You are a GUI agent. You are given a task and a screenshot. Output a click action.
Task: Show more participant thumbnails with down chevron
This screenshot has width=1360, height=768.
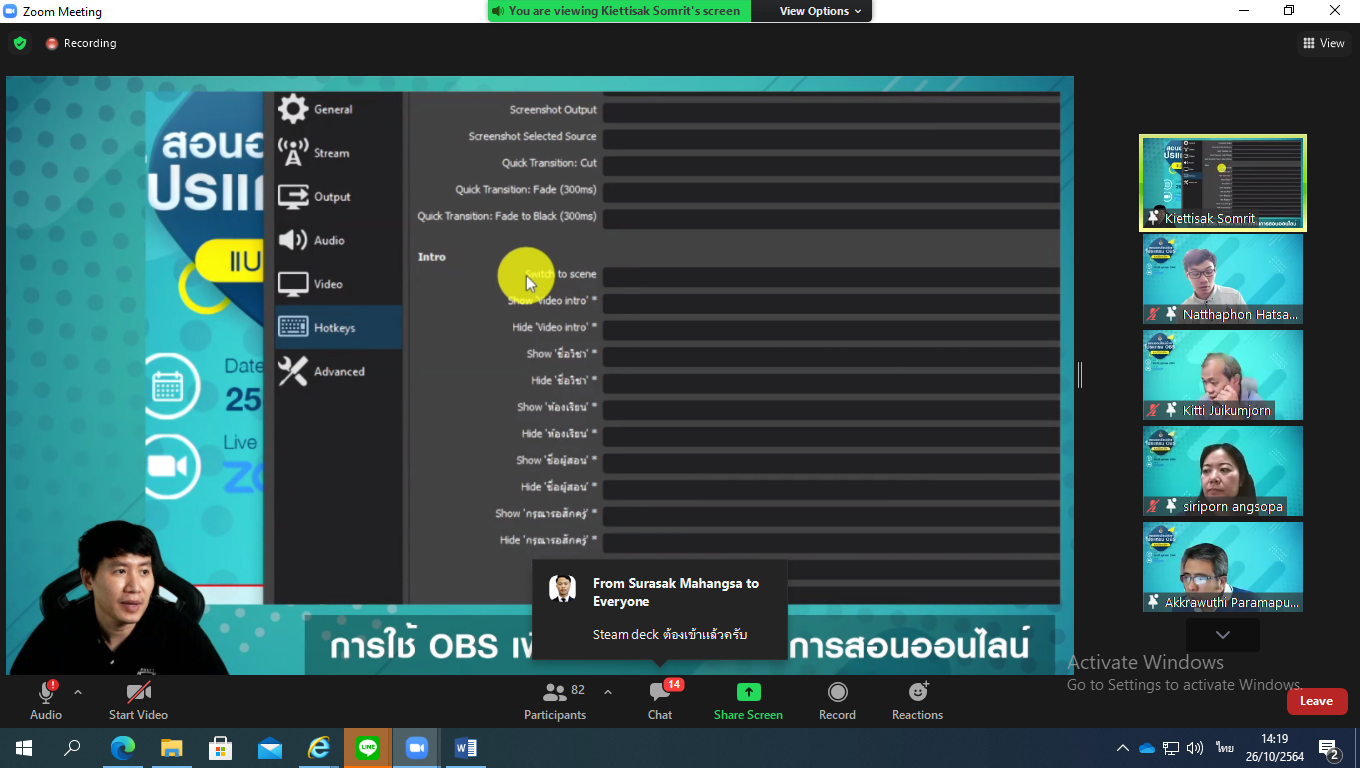coord(1222,635)
